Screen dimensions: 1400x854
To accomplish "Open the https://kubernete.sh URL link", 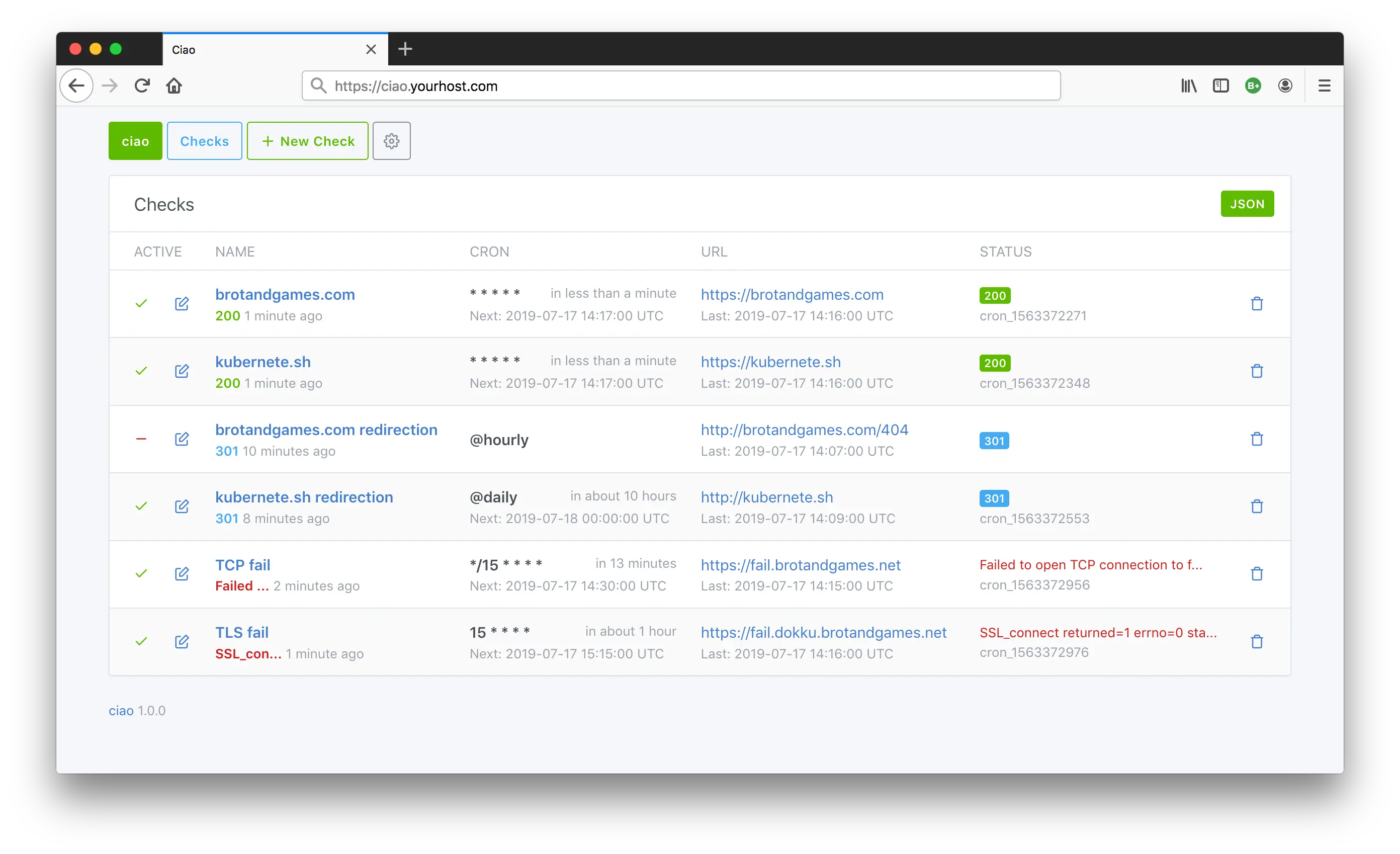I will click(770, 362).
